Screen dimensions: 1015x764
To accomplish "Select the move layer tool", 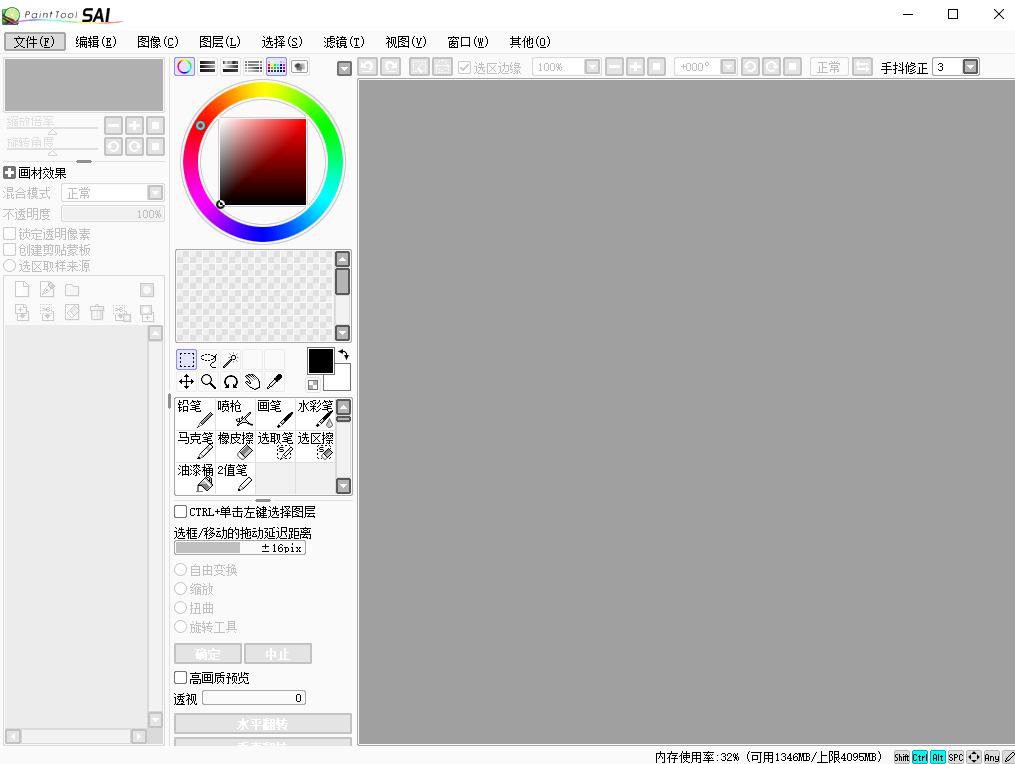I will click(186, 382).
